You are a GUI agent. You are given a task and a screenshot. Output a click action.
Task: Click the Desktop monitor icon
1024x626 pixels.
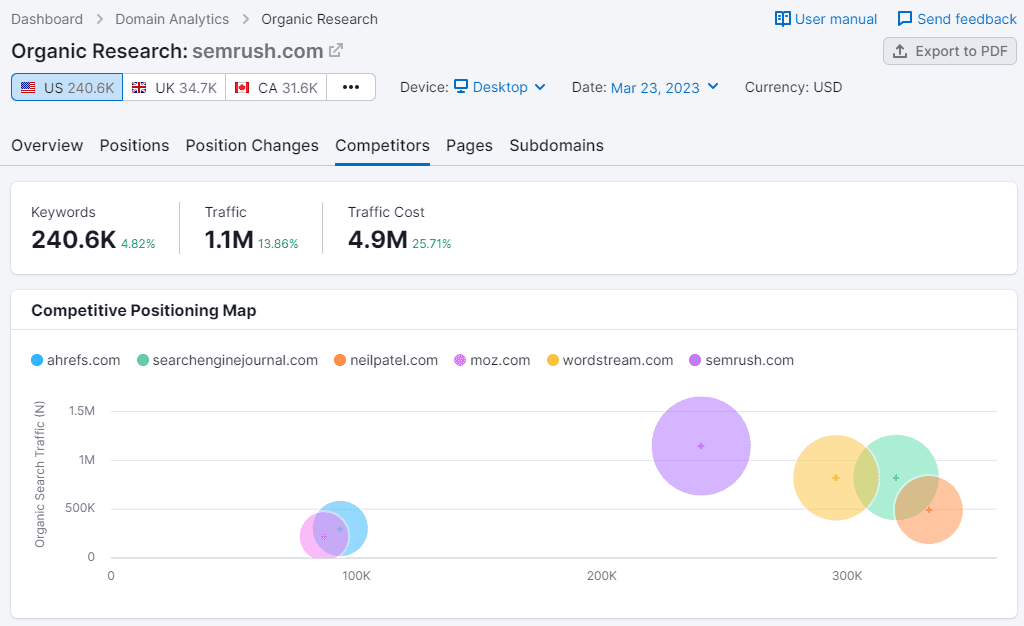pyautogui.click(x=461, y=86)
